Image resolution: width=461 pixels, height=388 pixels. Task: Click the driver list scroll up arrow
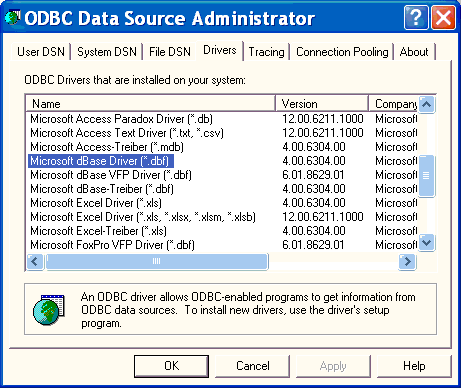coord(426,105)
